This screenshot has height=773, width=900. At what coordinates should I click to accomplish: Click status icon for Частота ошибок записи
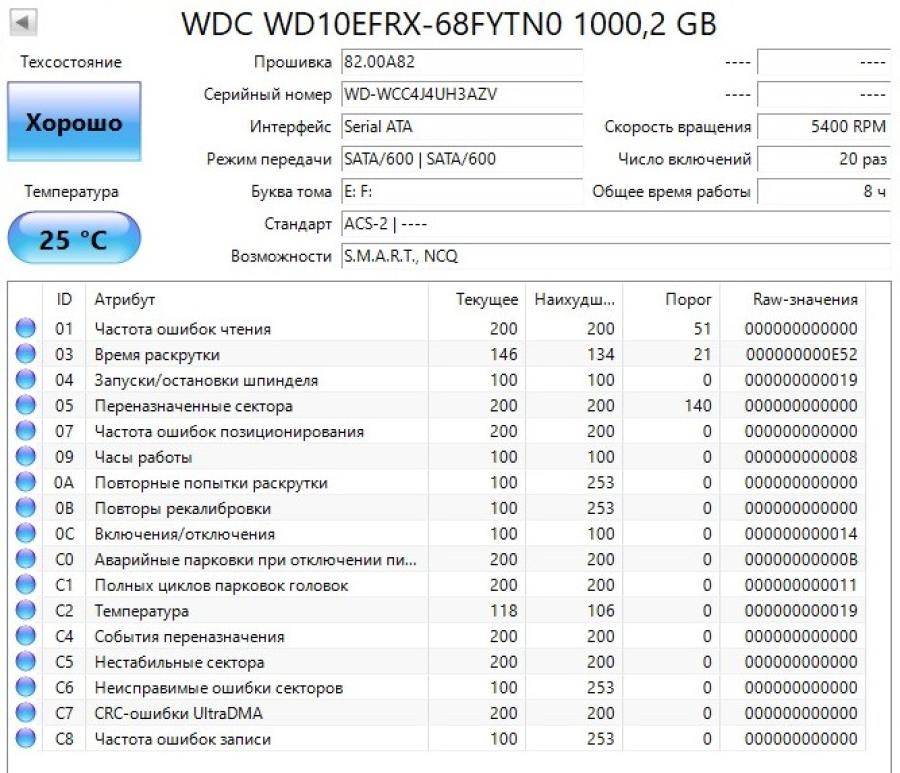click(x=25, y=739)
